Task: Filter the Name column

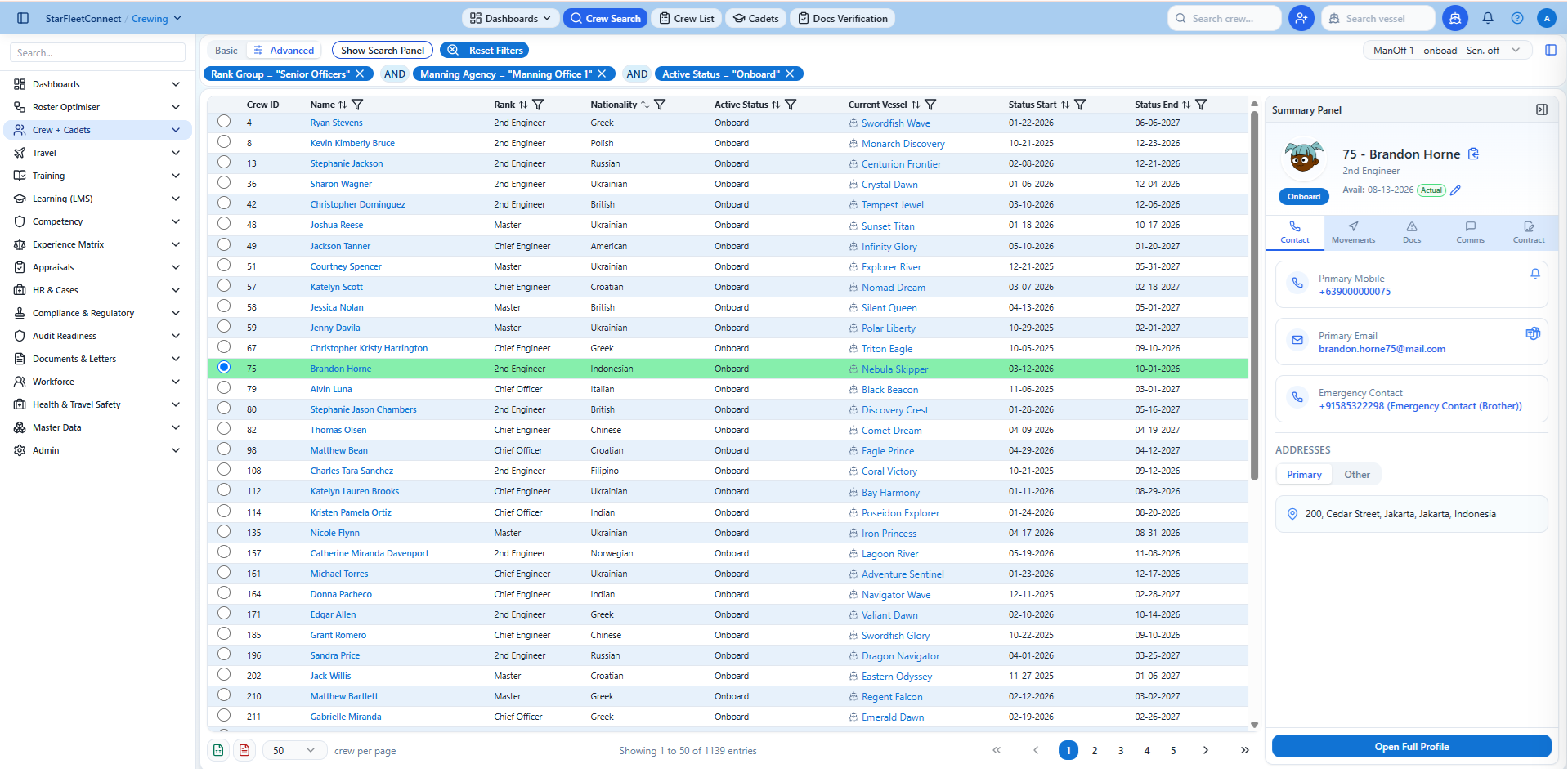Action: point(357,105)
